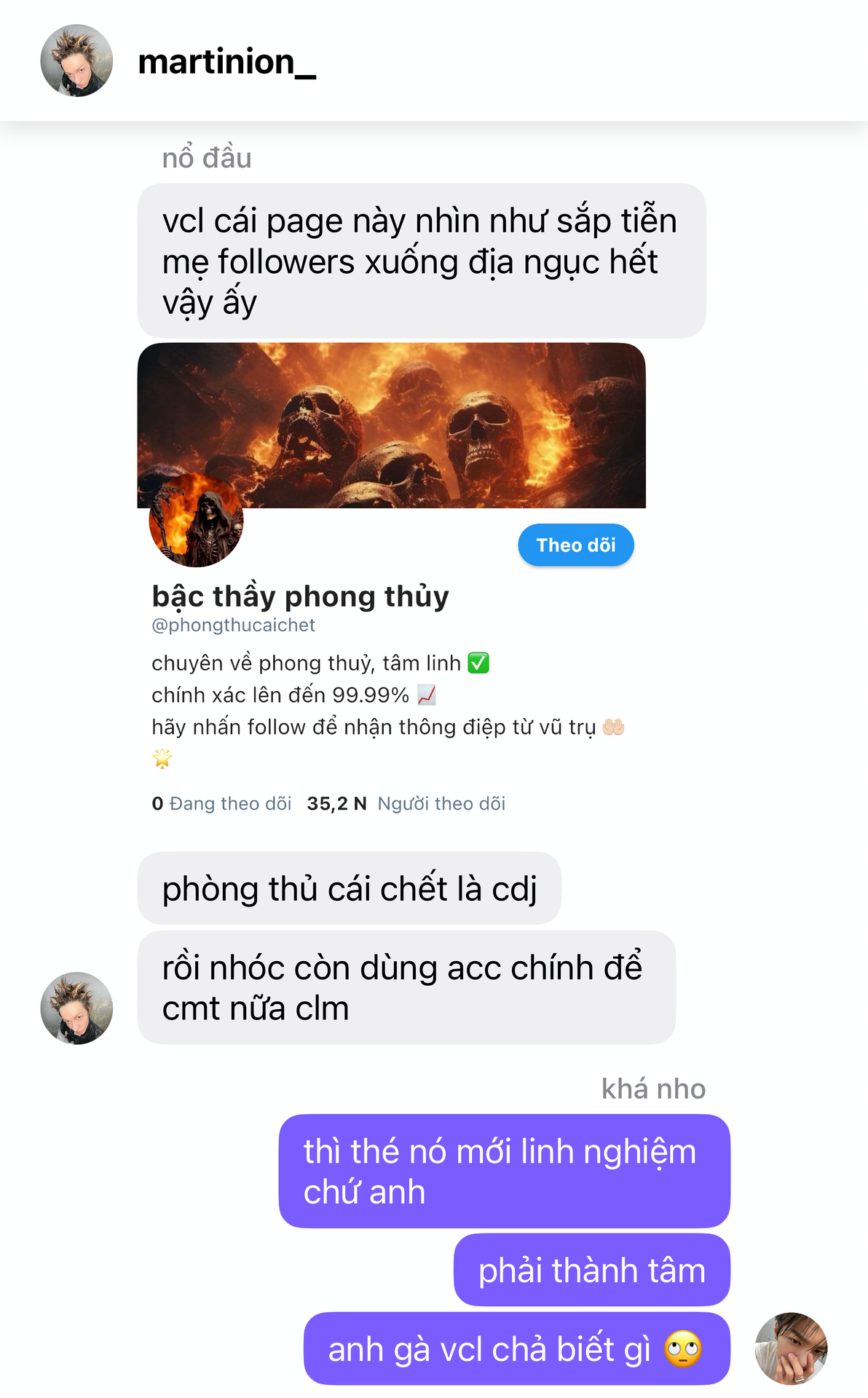Tap the grim reaper profile avatar
Screen dimensions: 868x1398
[196, 520]
